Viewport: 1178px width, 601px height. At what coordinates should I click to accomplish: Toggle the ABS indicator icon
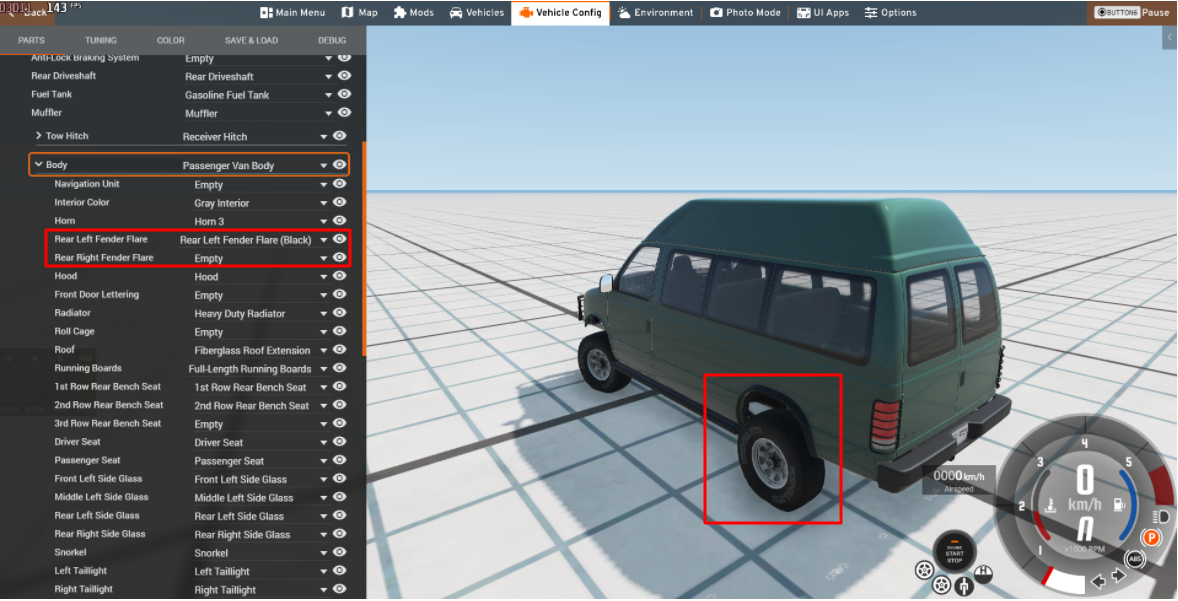[1134, 559]
